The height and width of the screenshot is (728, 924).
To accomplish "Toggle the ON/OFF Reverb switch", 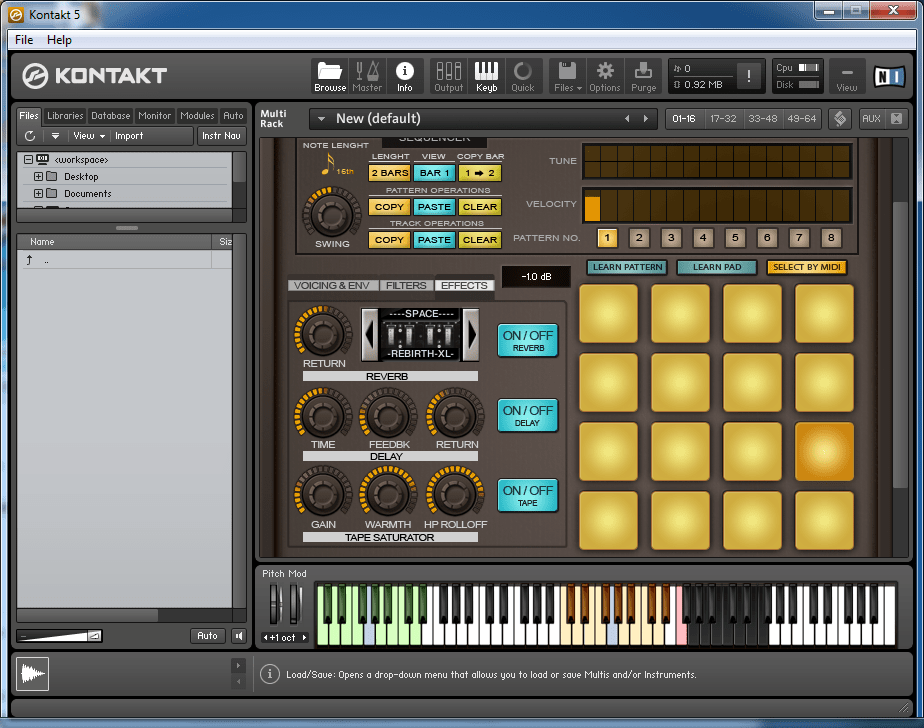I will point(527,340).
